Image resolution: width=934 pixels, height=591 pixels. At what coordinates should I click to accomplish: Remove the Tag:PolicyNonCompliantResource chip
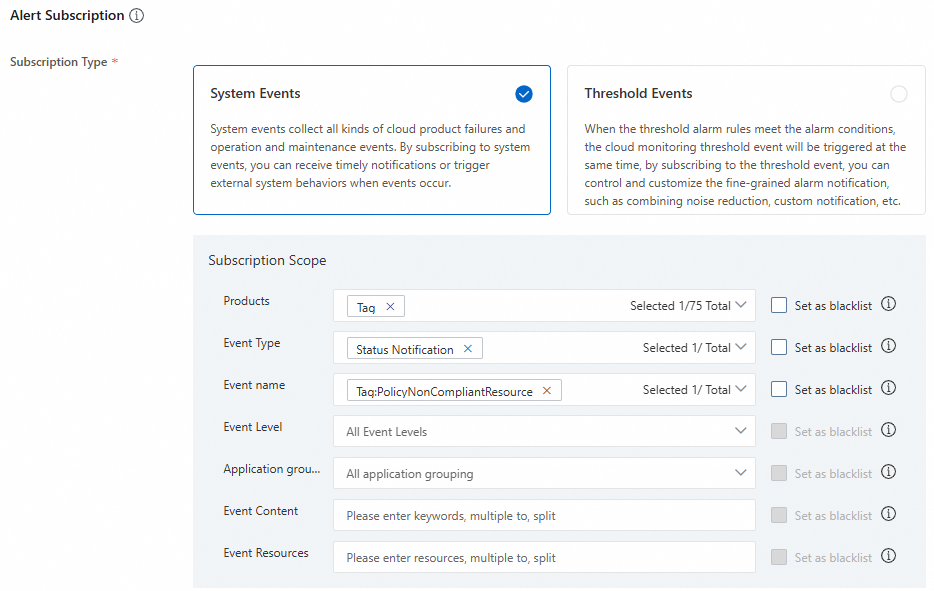tap(547, 391)
